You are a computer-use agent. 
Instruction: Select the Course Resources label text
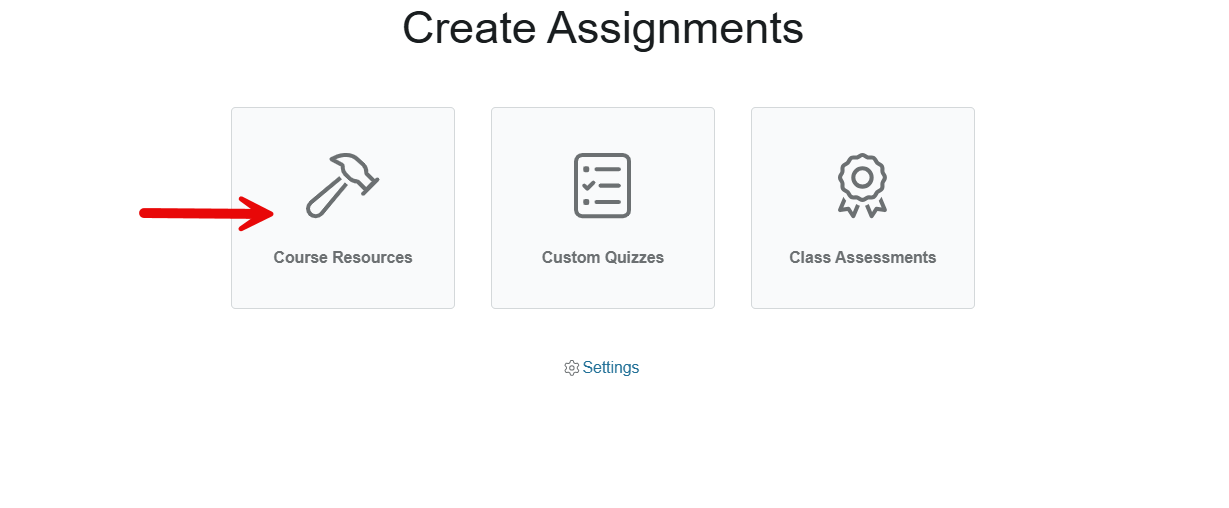coord(343,257)
